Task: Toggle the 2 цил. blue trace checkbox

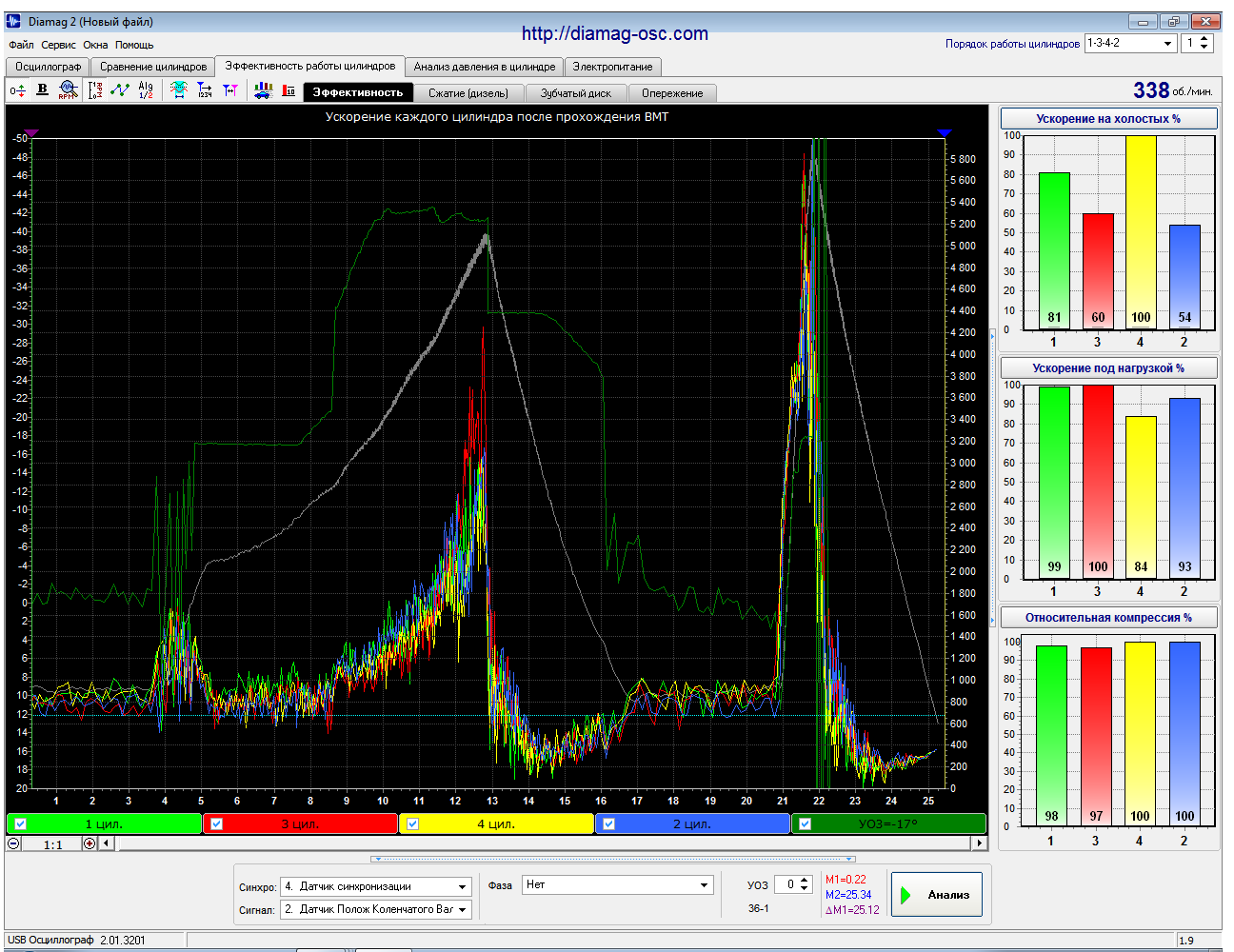Action: pos(609,824)
